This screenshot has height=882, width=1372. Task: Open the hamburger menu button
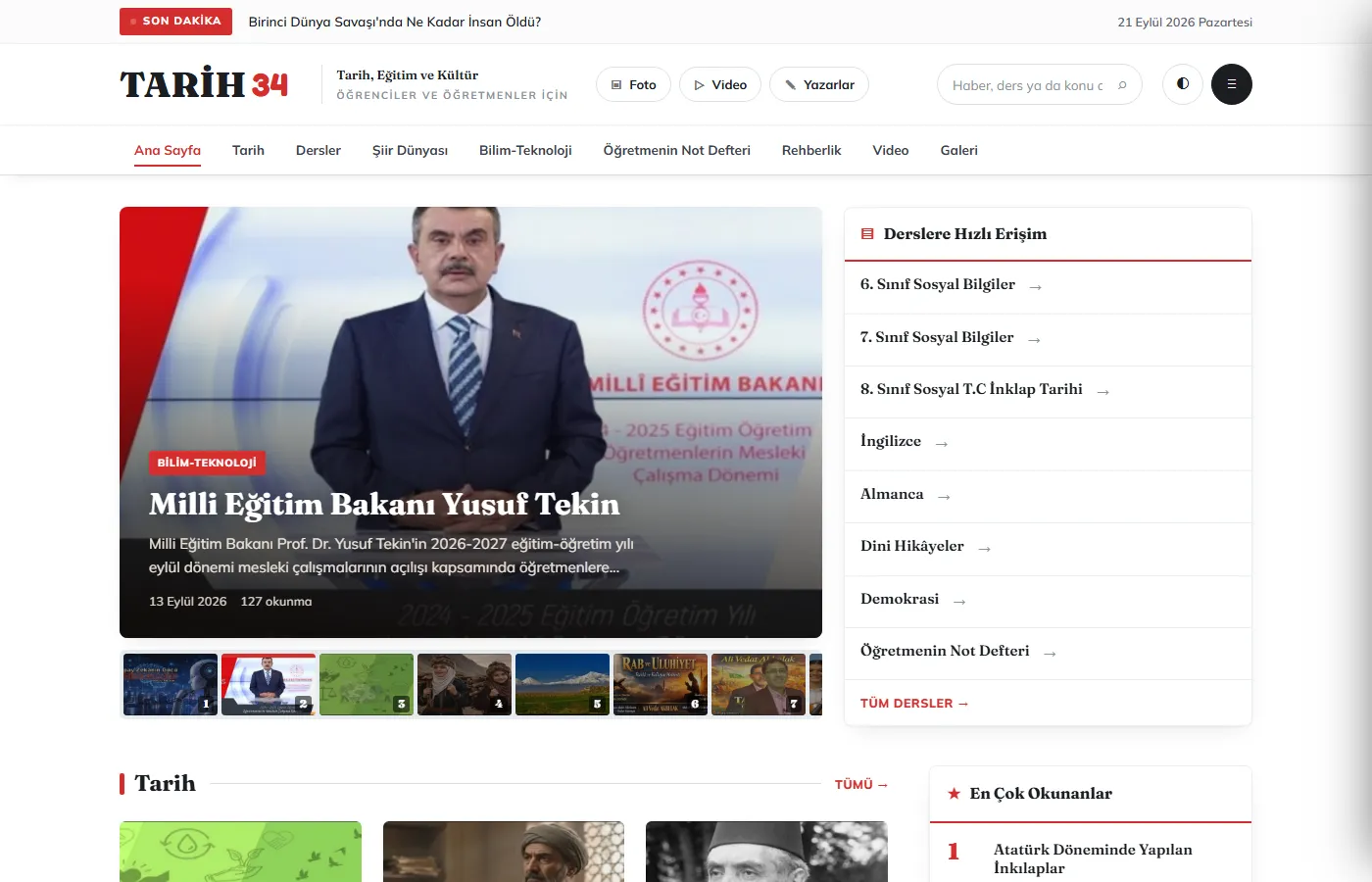[1232, 84]
